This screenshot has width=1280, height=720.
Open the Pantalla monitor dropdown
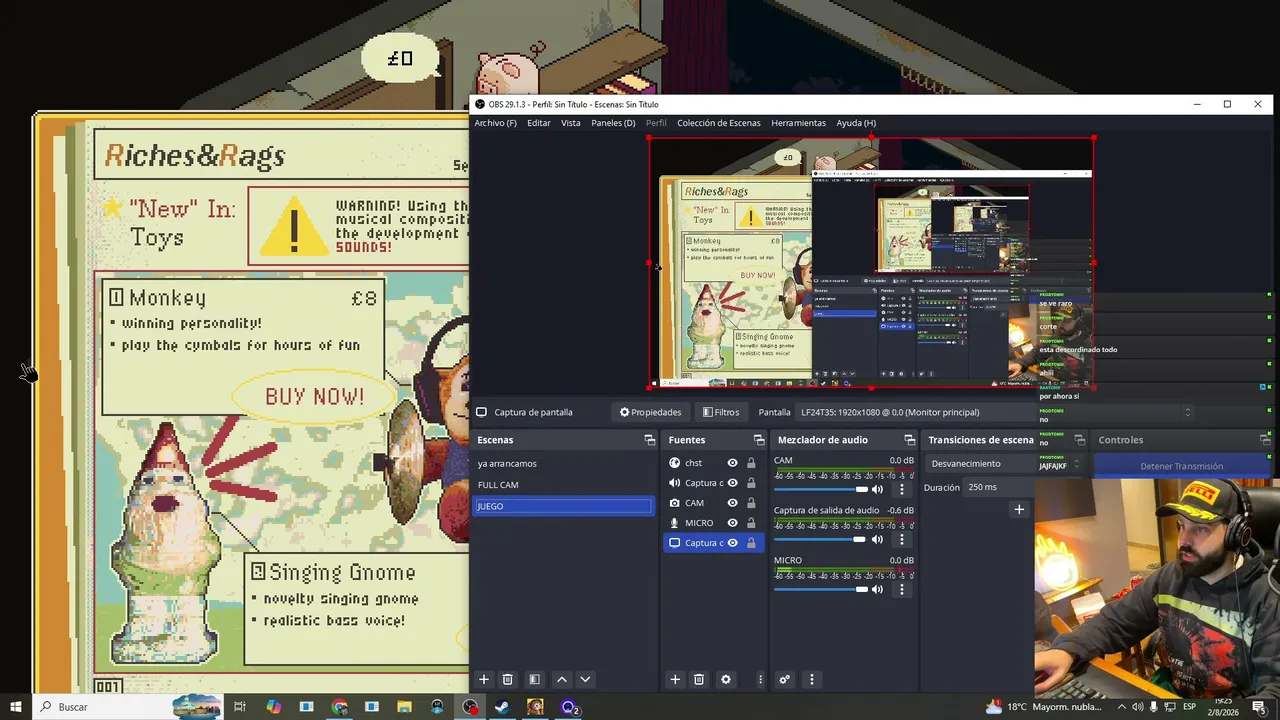[995, 412]
